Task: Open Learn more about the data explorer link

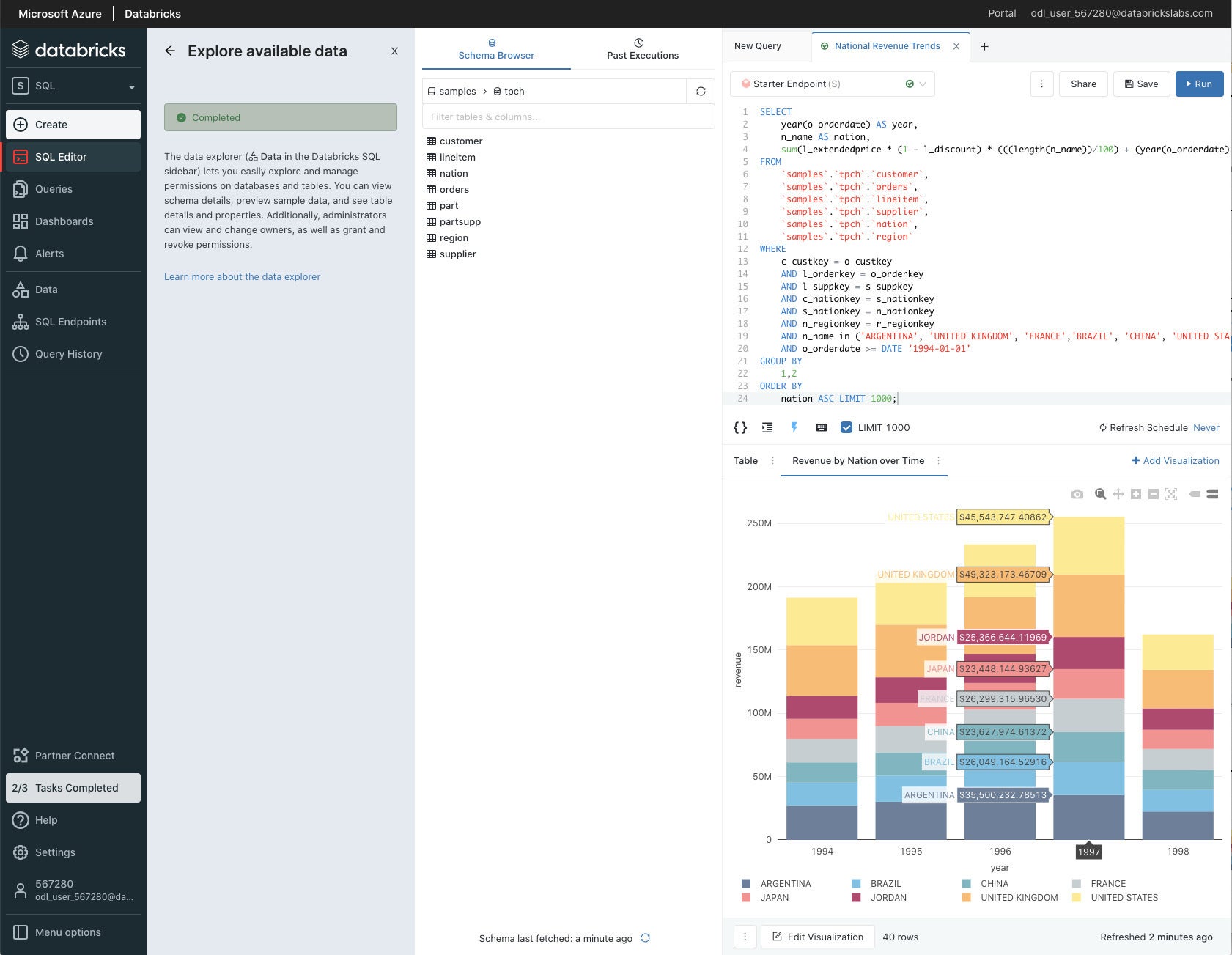Action: 242,276
